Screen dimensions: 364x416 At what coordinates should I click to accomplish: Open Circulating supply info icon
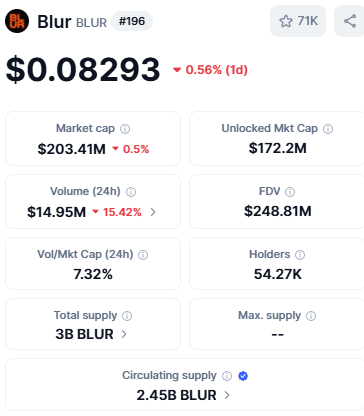pos(227,376)
